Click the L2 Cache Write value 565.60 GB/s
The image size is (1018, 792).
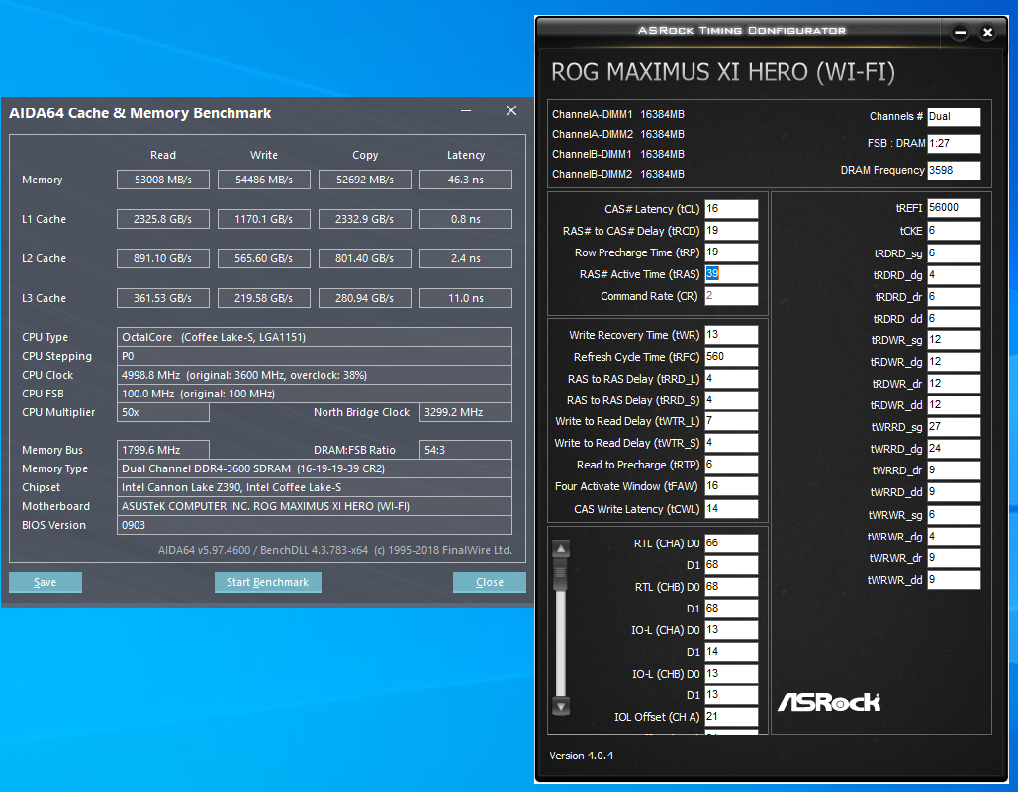(x=264, y=258)
